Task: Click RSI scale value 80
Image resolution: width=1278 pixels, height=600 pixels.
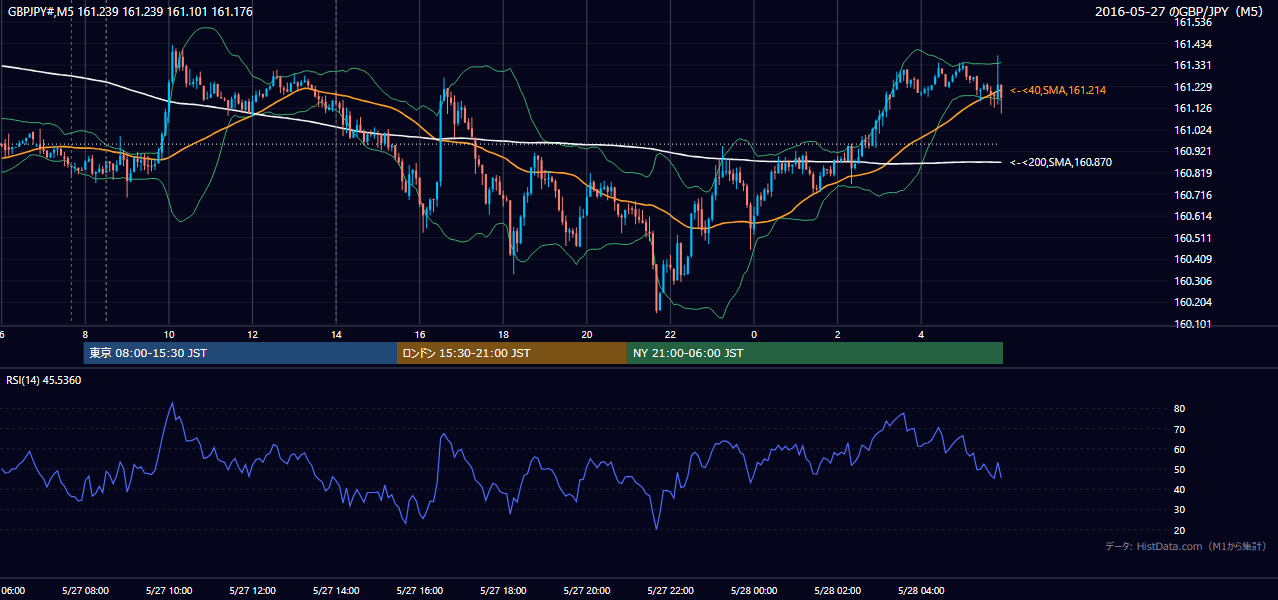Action: pyautogui.click(x=1180, y=409)
